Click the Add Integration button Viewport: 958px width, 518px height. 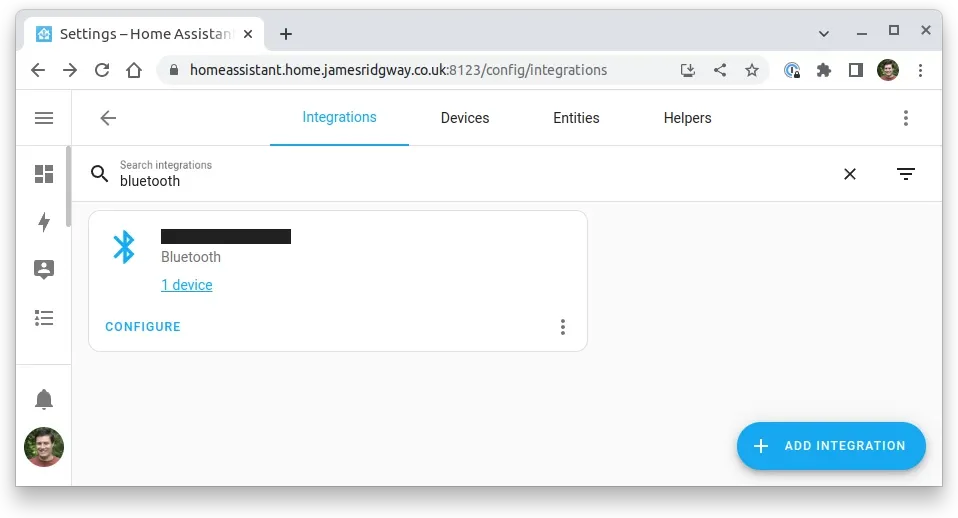[x=831, y=446]
